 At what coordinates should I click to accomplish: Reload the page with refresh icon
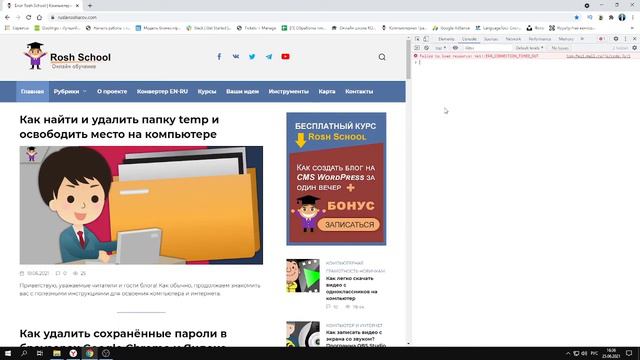tap(29, 18)
